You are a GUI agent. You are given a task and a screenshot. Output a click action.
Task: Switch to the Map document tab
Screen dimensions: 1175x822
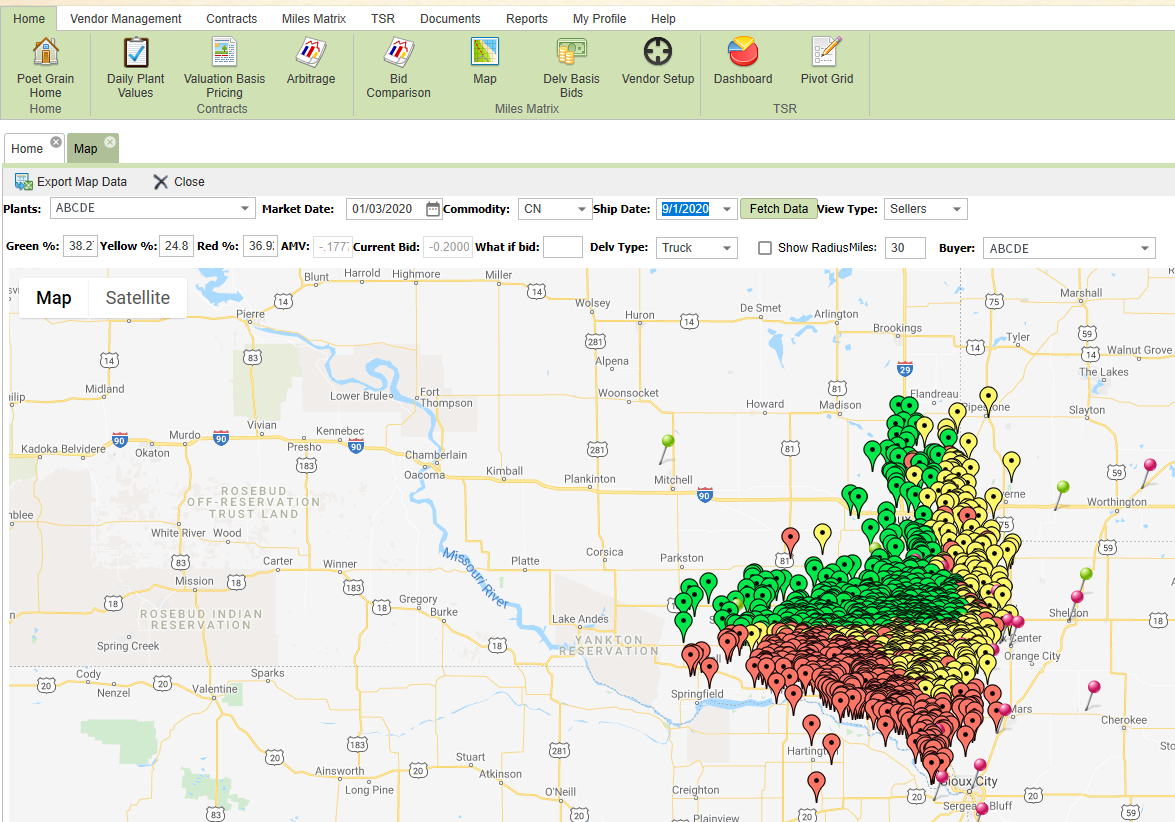click(x=85, y=148)
